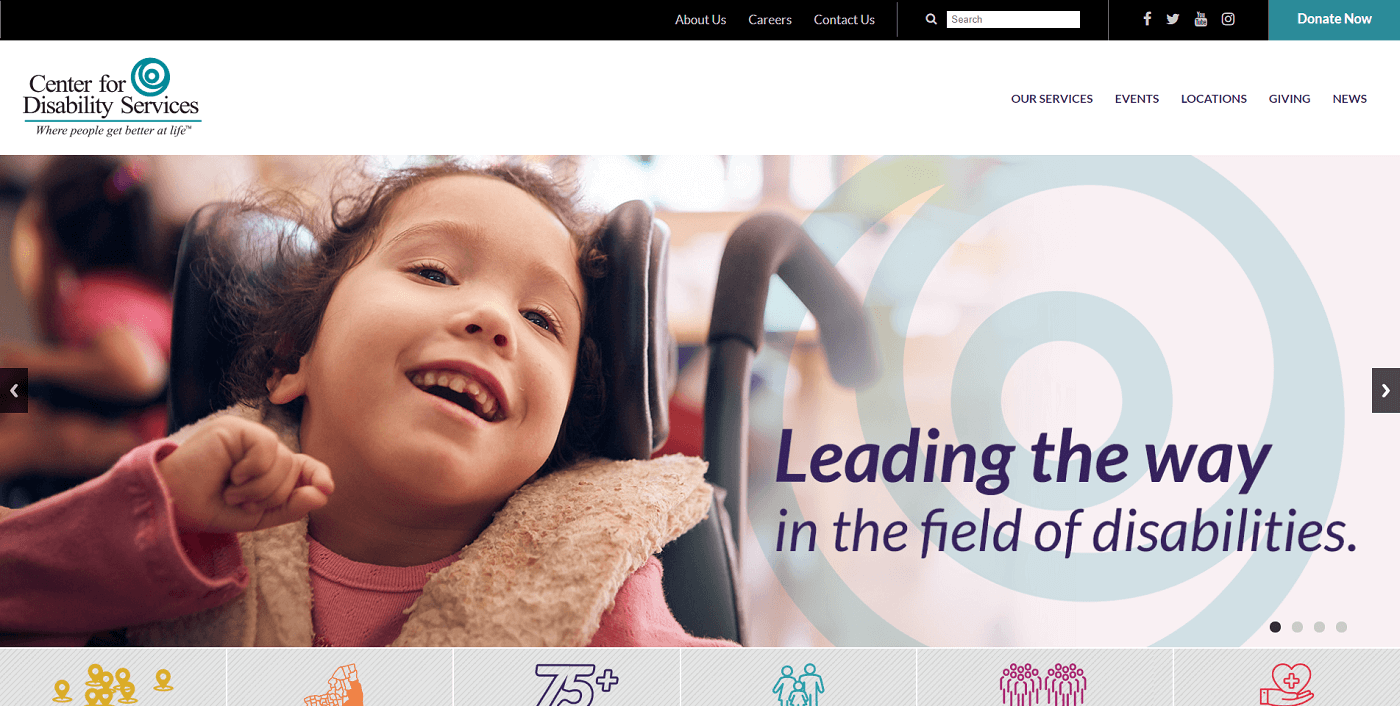Open the Instagram social icon
Image resolution: width=1400 pixels, height=706 pixels.
click(1228, 19)
